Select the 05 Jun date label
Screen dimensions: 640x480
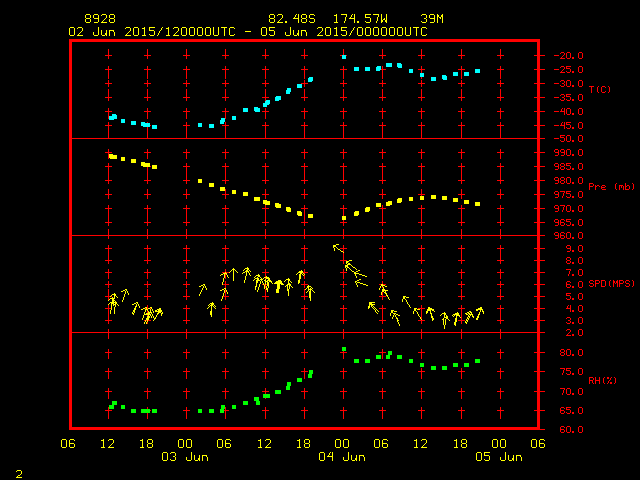click(498, 457)
